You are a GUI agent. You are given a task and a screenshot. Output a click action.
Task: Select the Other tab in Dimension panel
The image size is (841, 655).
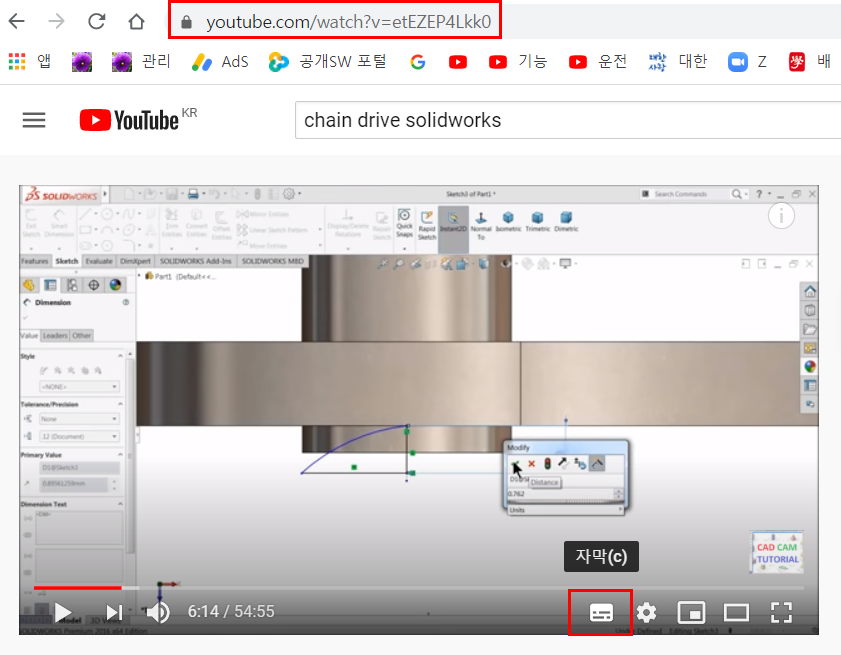click(82, 336)
